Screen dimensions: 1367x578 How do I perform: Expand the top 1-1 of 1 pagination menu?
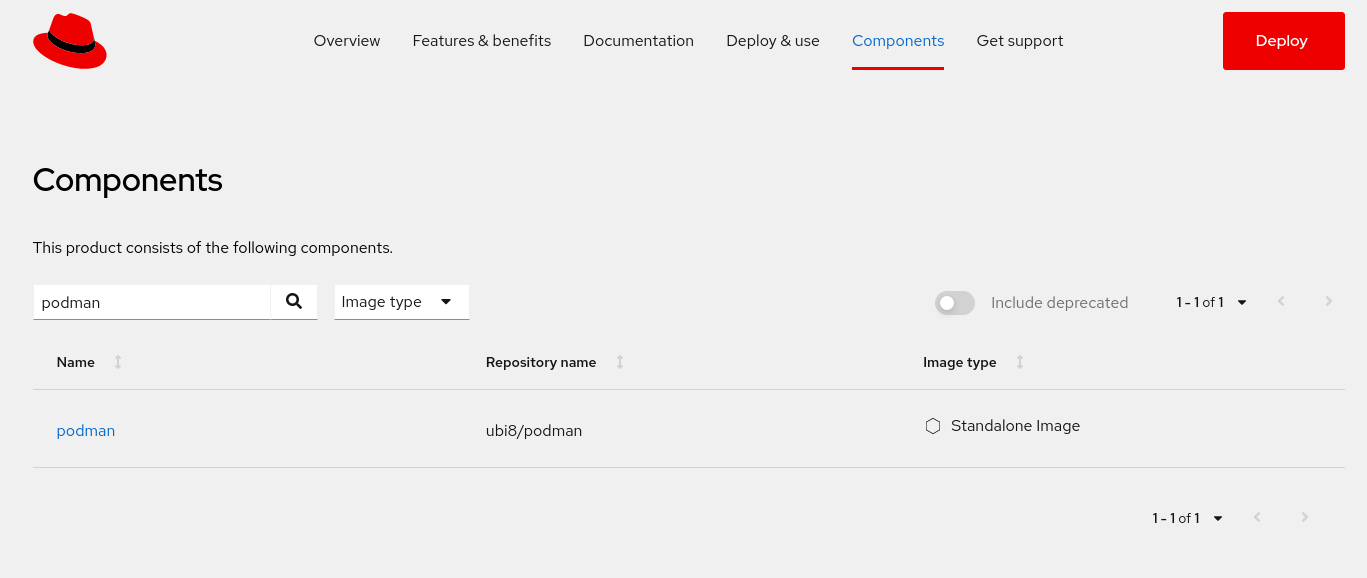[x=1211, y=302]
